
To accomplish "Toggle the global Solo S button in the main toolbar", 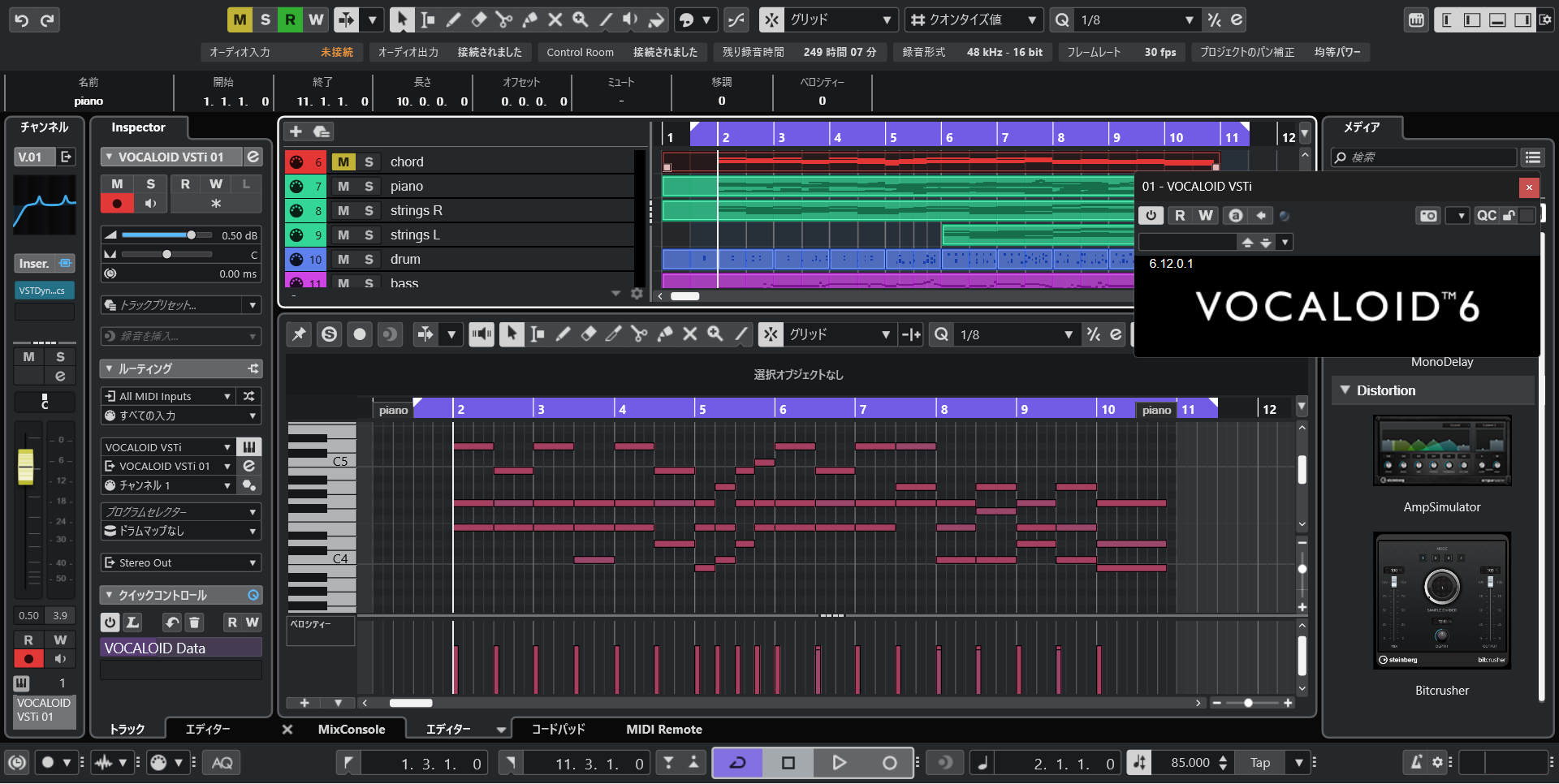I will pos(265,19).
